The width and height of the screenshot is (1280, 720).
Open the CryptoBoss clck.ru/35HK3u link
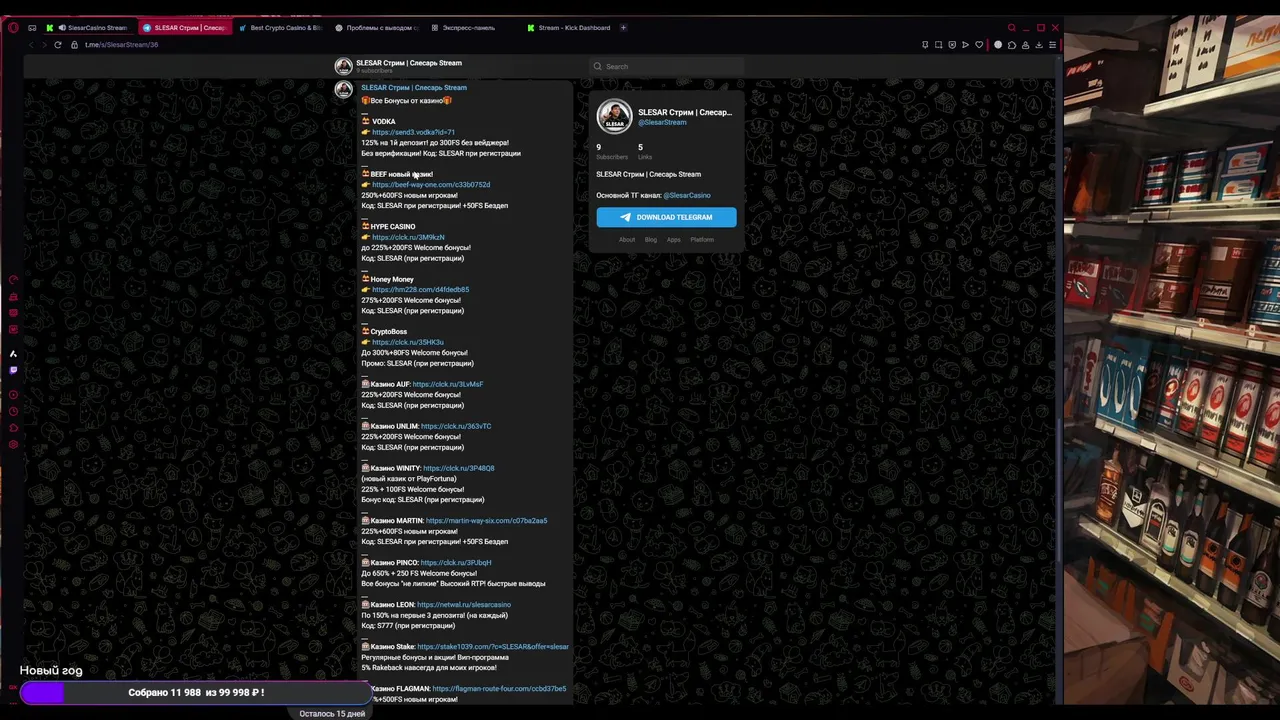coord(408,342)
